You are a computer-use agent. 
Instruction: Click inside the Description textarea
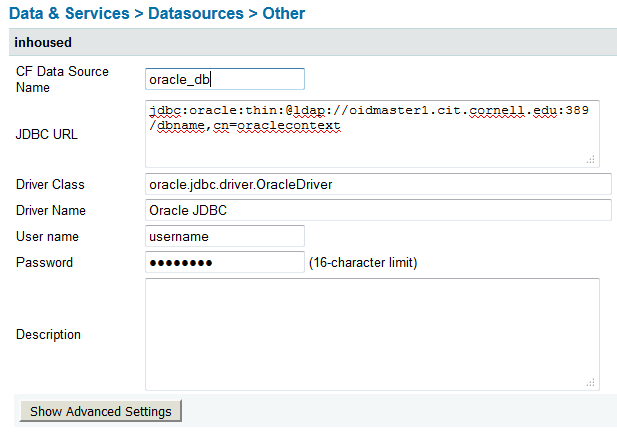tap(372, 335)
